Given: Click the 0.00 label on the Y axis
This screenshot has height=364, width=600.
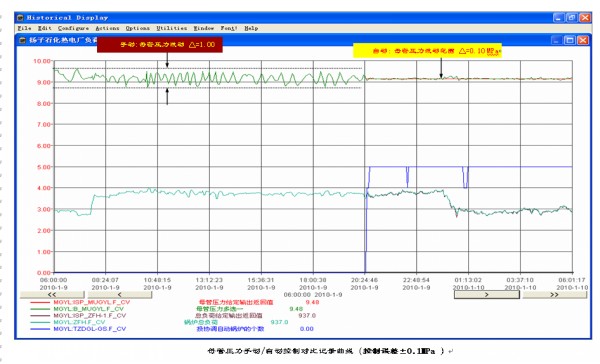Looking at the screenshot, I should [x=43, y=273].
